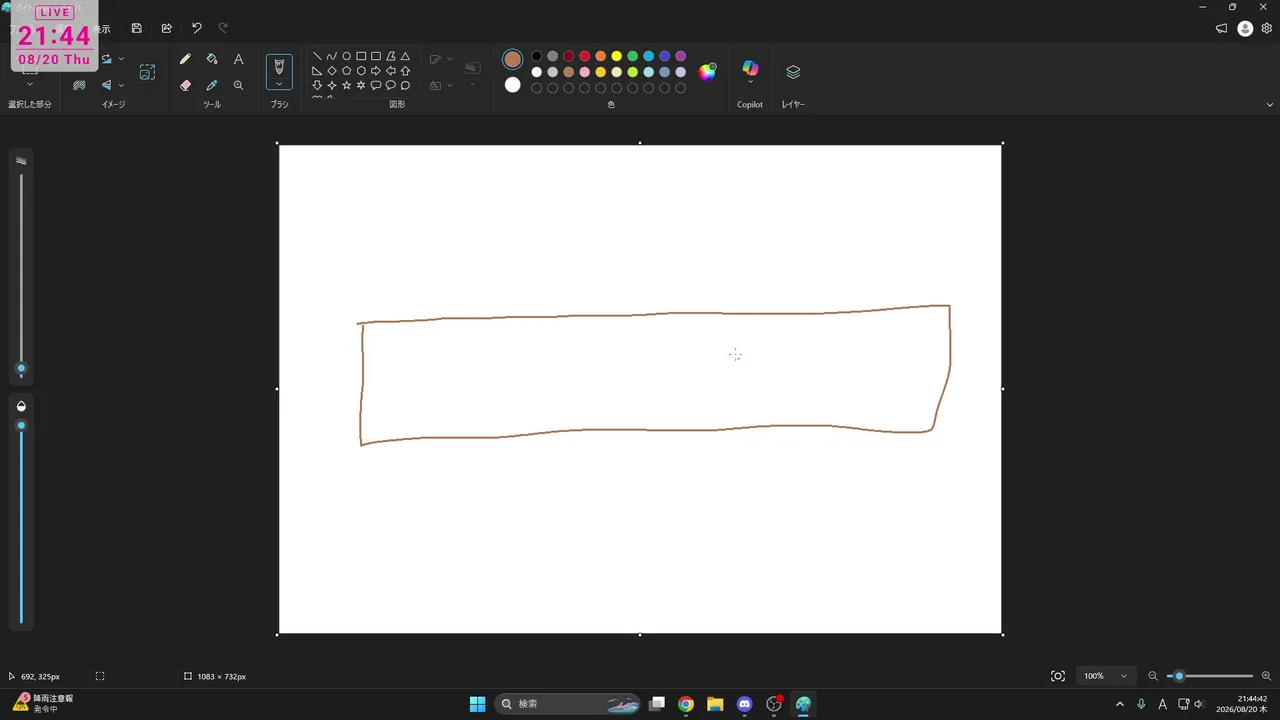This screenshot has height=720, width=1280.
Task: Click the Save icon
Action: tap(137, 28)
